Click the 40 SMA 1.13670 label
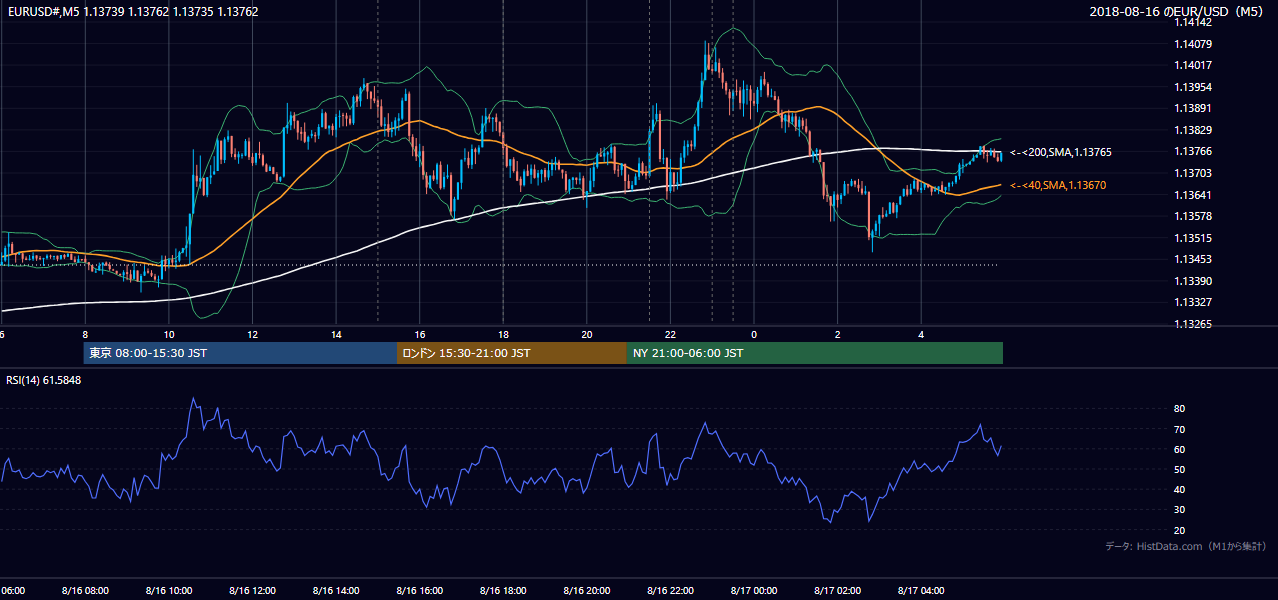Image resolution: width=1278 pixels, height=600 pixels. [x=1057, y=185]
